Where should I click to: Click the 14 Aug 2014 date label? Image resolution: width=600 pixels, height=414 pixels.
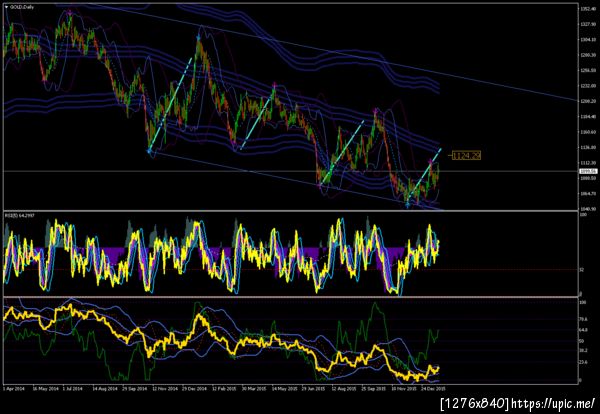[104, 388]
